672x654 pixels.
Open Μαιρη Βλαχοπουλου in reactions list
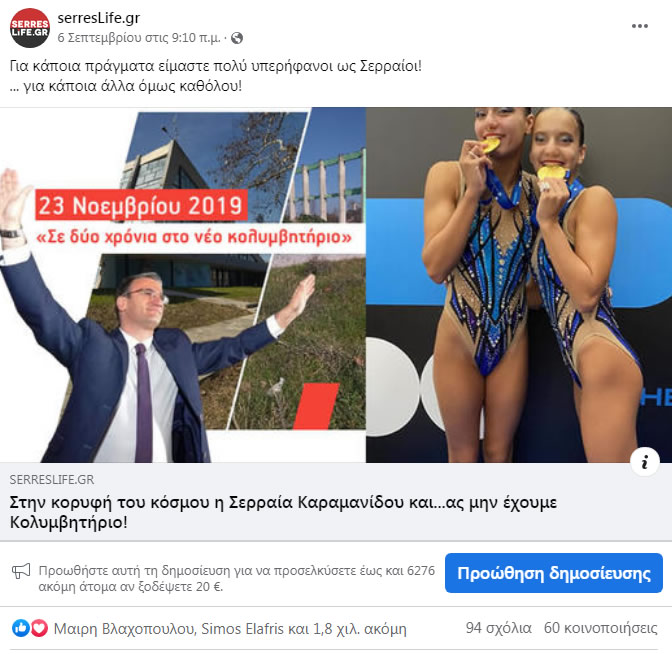(124, 629)
